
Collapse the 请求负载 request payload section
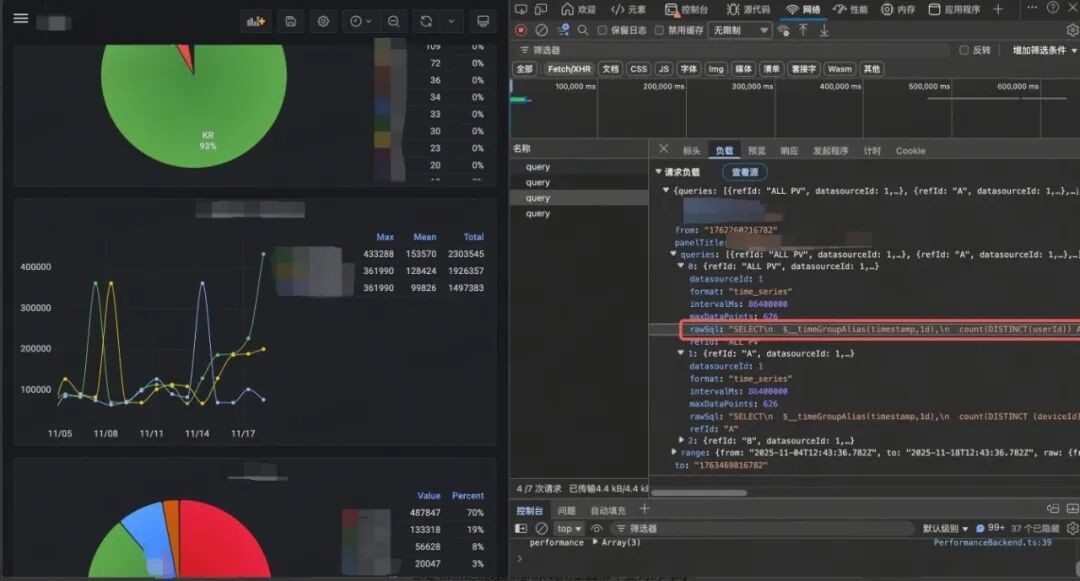[658, 171]
